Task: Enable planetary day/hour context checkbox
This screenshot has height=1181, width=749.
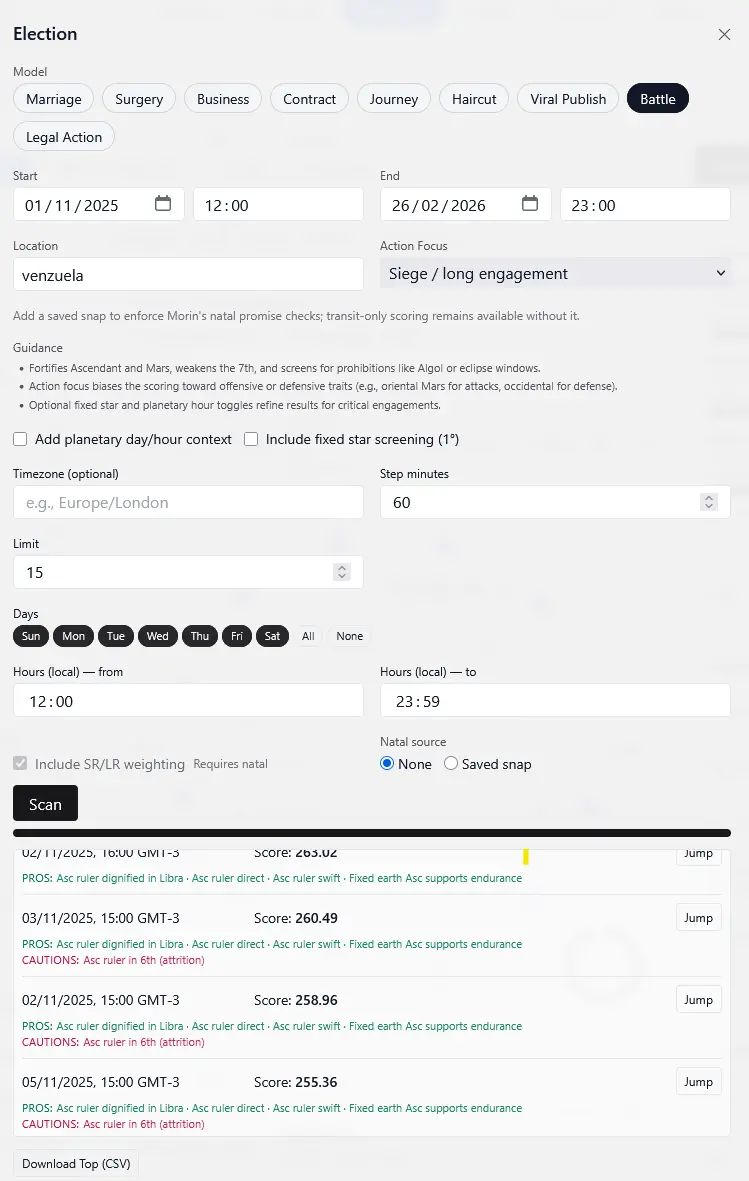Action: 20,439
